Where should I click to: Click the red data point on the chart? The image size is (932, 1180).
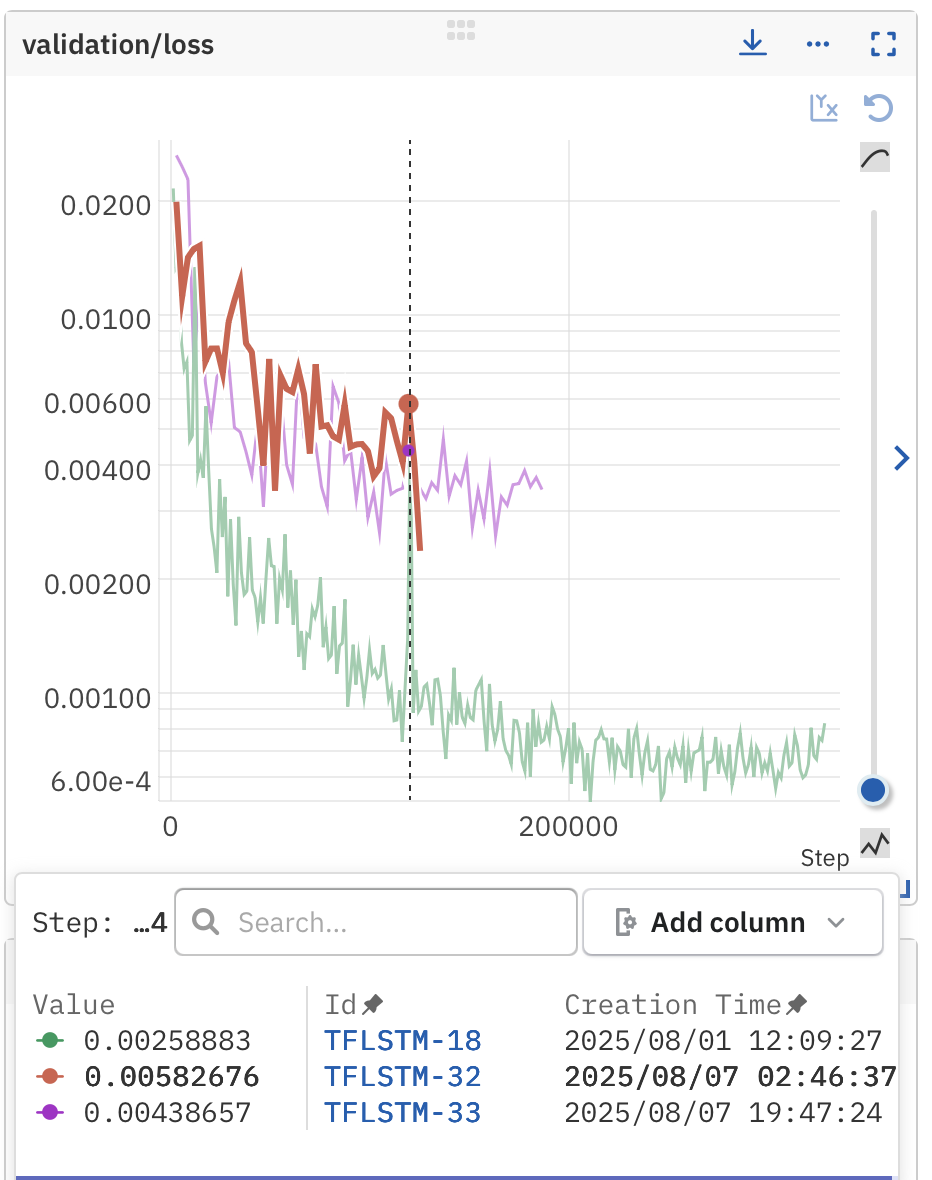408,404
